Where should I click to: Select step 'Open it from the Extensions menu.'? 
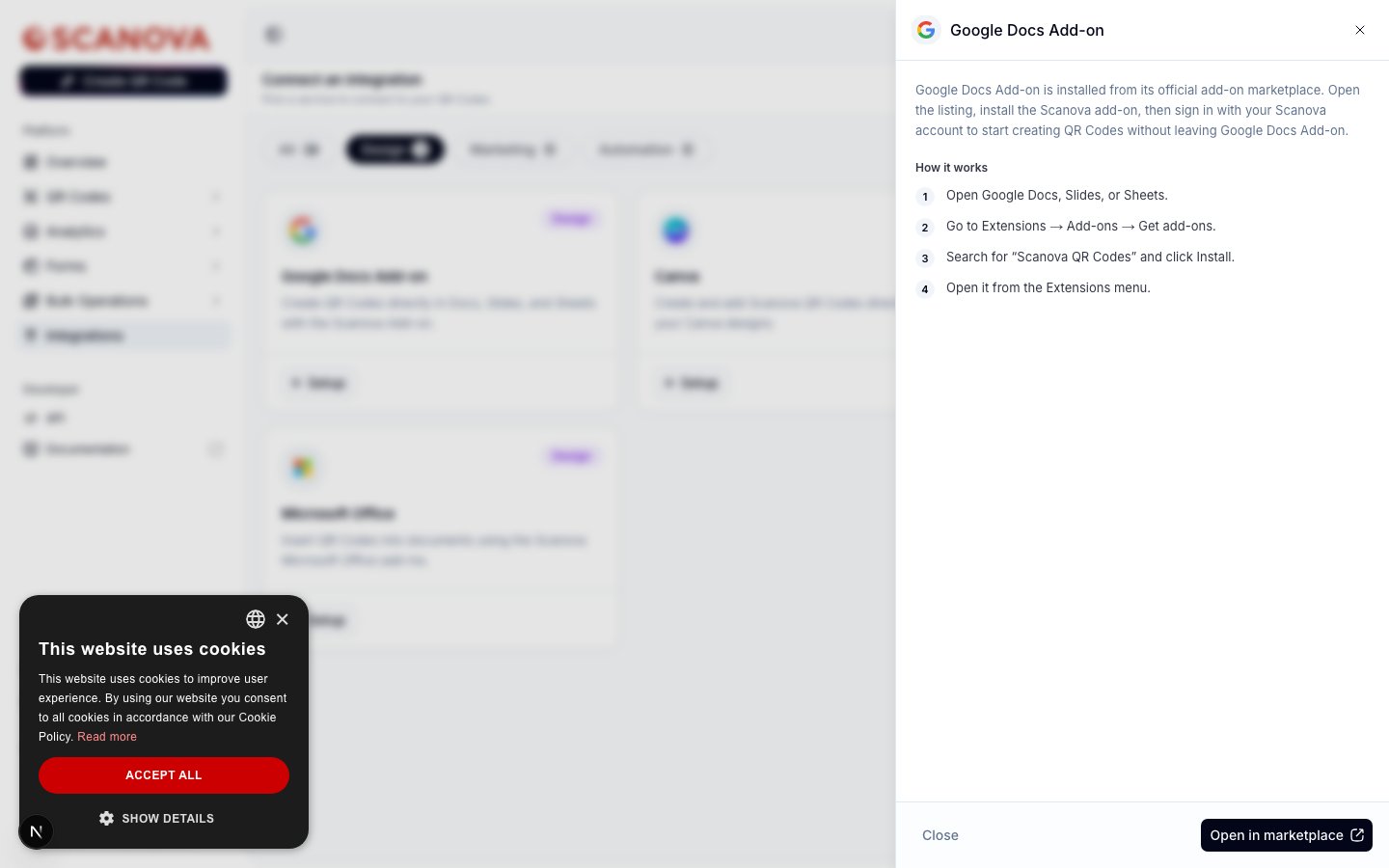point(1049,288)
